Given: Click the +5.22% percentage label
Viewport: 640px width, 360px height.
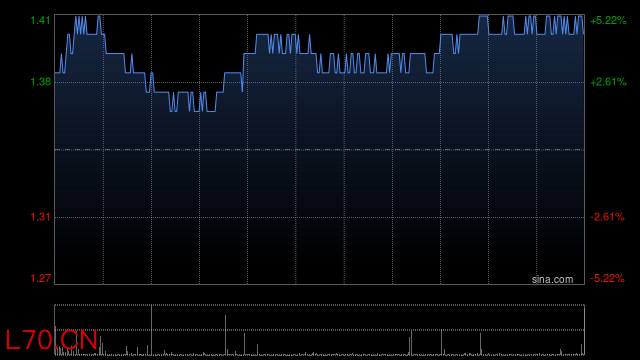Looking at the screenshot, I should (x=608, y=20).
